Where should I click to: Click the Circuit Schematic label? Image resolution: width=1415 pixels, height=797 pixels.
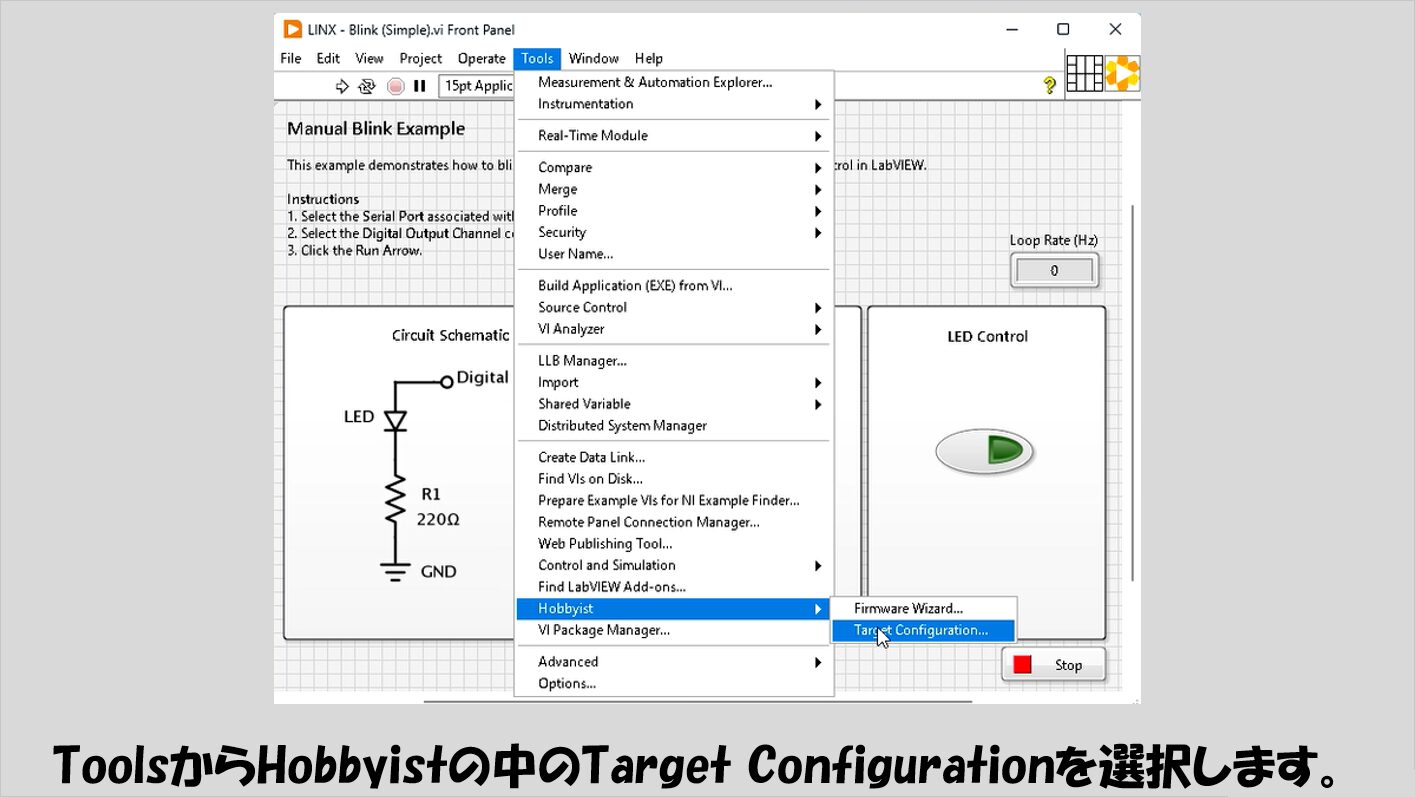pos(450,336)
